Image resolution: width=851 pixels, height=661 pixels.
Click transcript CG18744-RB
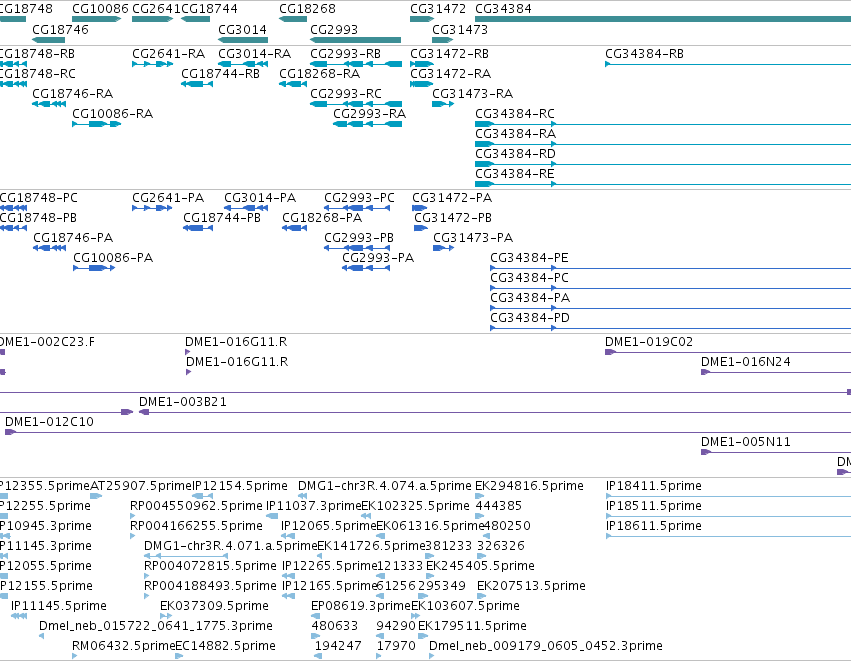coord(220,73)
